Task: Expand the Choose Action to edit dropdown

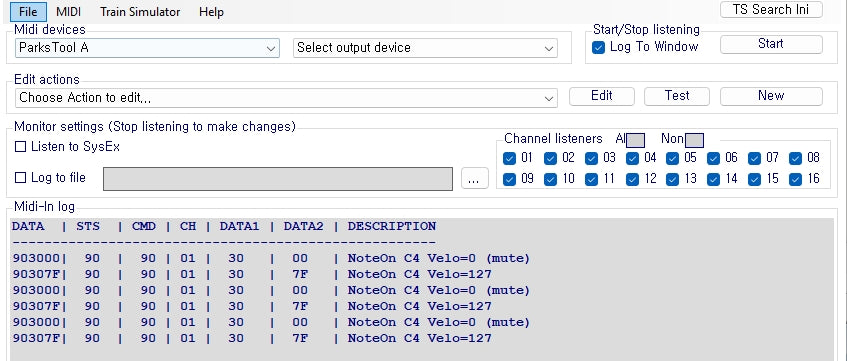Action: point(286,98)
